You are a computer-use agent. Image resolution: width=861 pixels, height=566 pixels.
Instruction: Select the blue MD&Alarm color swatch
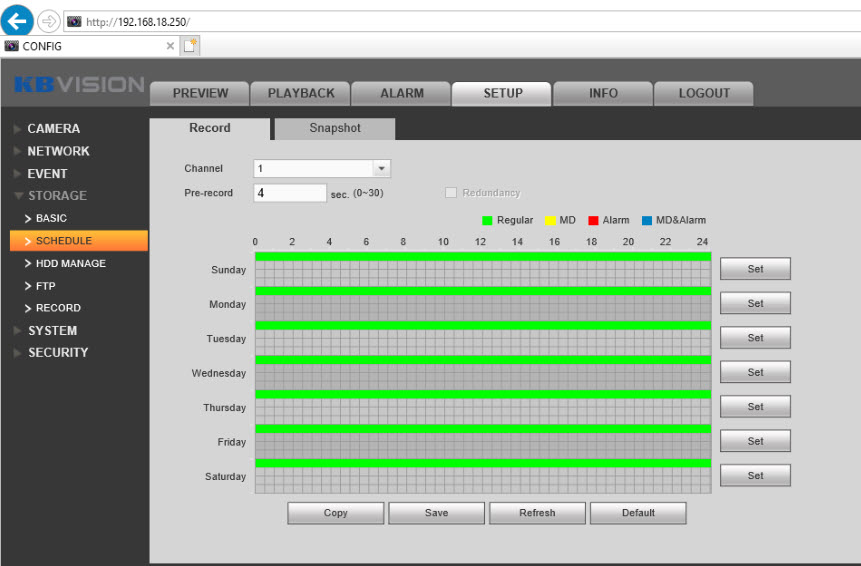[647, 221]
